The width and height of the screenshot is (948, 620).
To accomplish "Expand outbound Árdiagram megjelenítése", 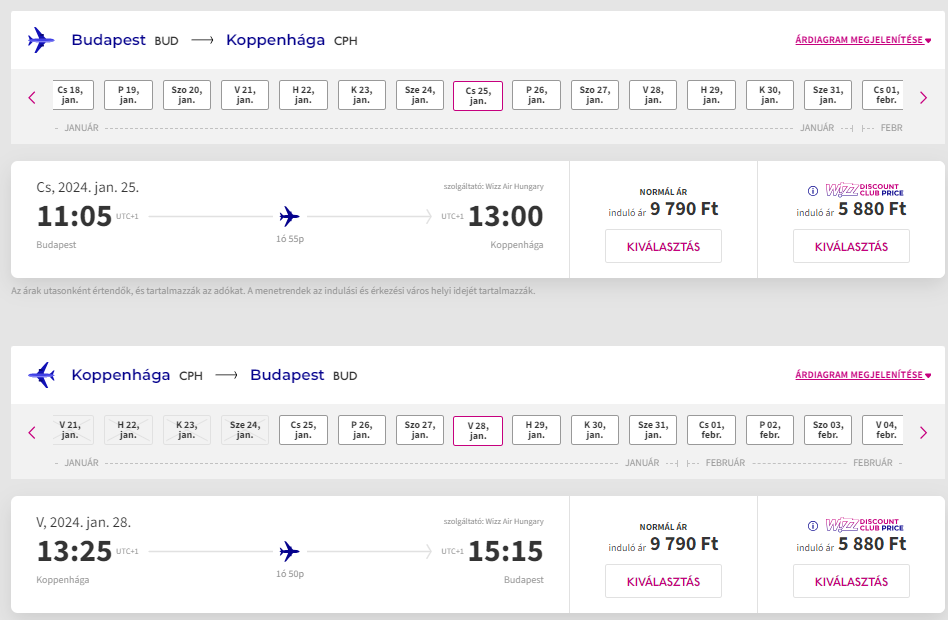I will pyautogui.click(x=863, y=41).
